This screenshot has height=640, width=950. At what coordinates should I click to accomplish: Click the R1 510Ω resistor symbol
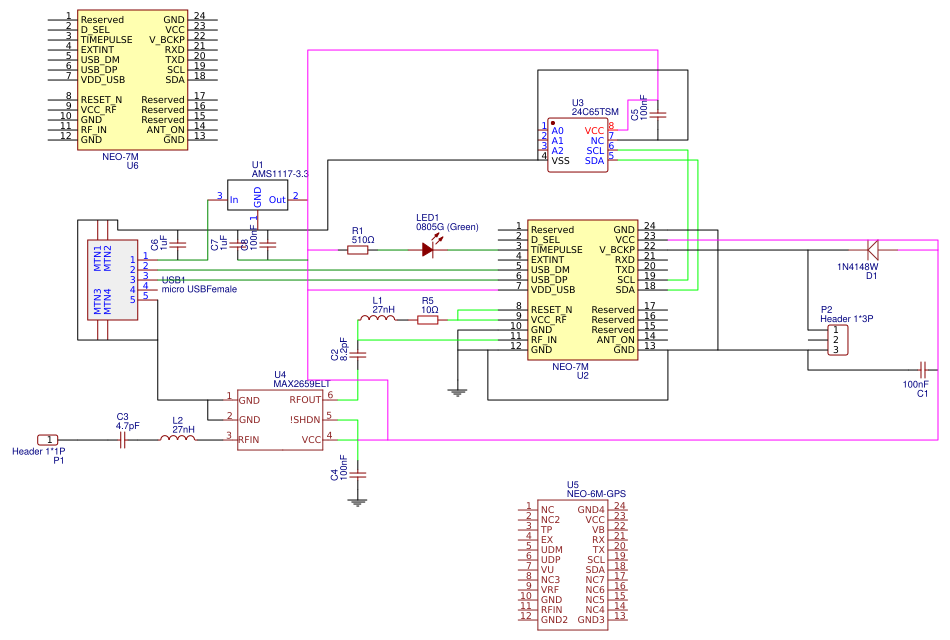[361, 250]
